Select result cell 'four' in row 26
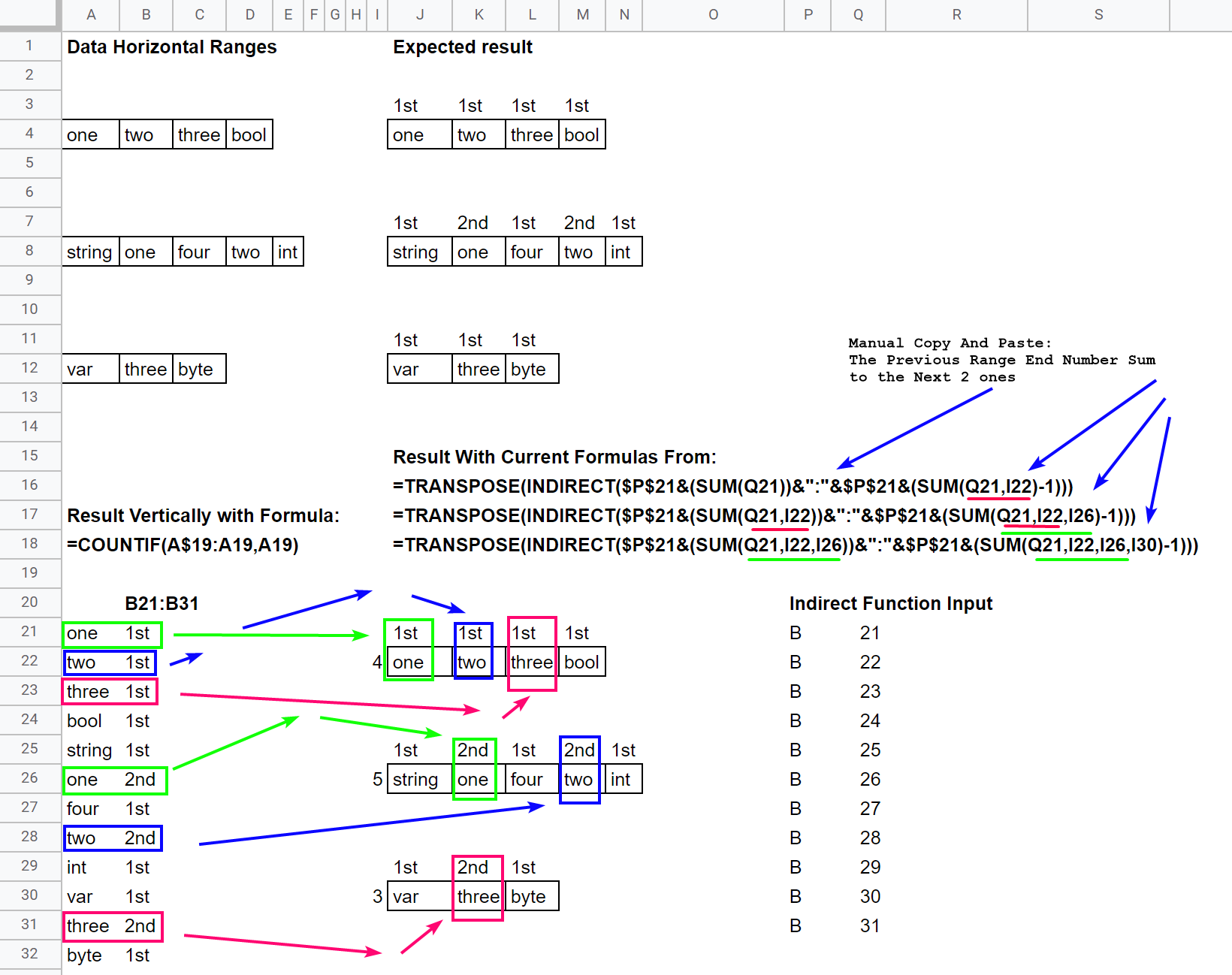The height and width of the screenshot is (975, 1232). [x=532, y=780]
